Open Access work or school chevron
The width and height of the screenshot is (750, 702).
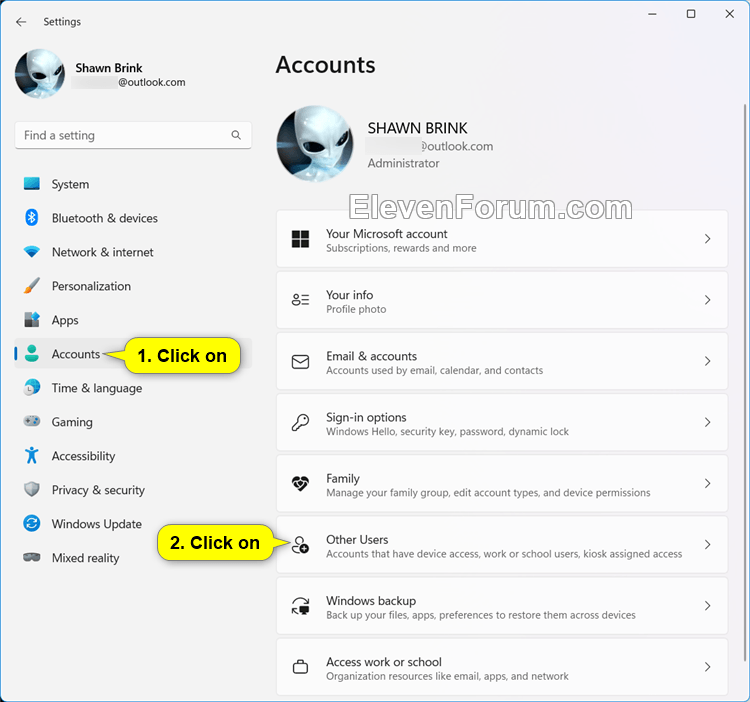point(707,667)
